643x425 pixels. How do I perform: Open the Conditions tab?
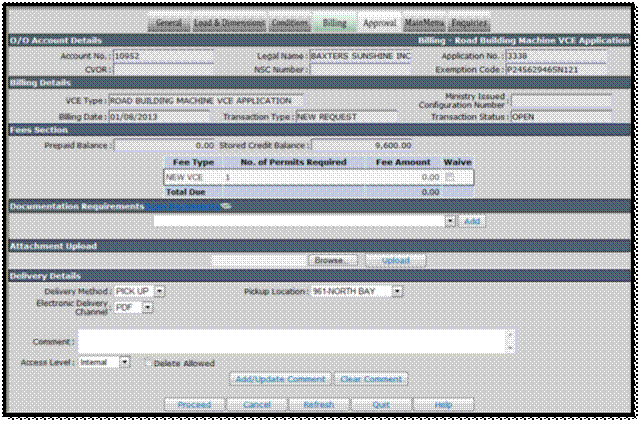click(290, 23)
